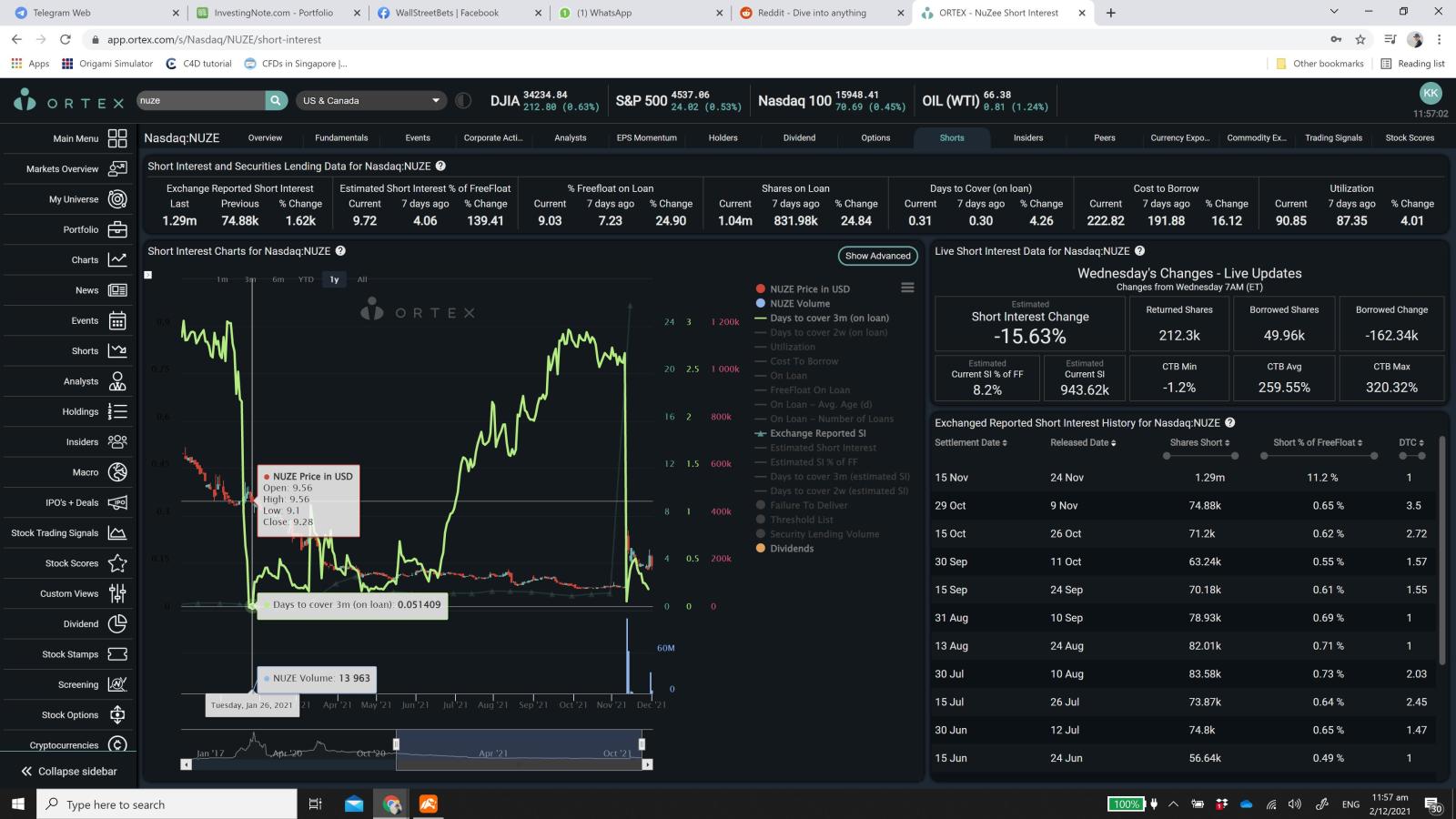
Task: Open the KK user avatar
Action: [1431, 93]
